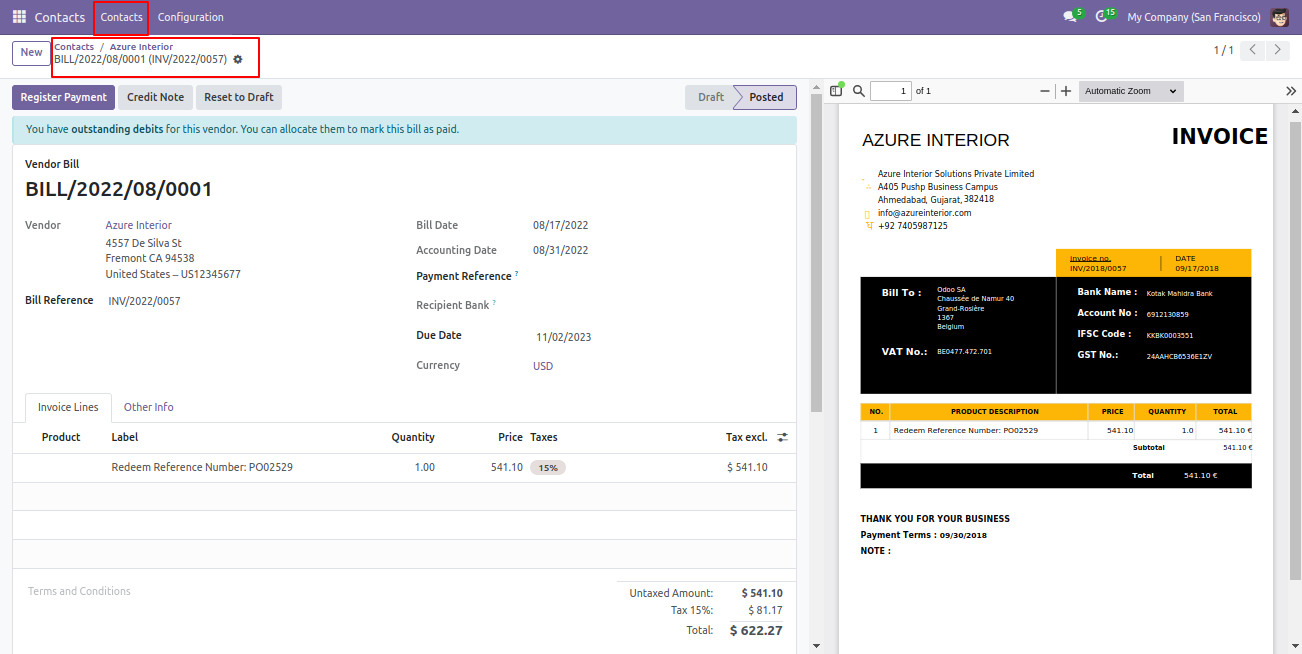Open PDF viewer tools double-arrow menu
1302x654 pixels.
(x=1290, y=91)
